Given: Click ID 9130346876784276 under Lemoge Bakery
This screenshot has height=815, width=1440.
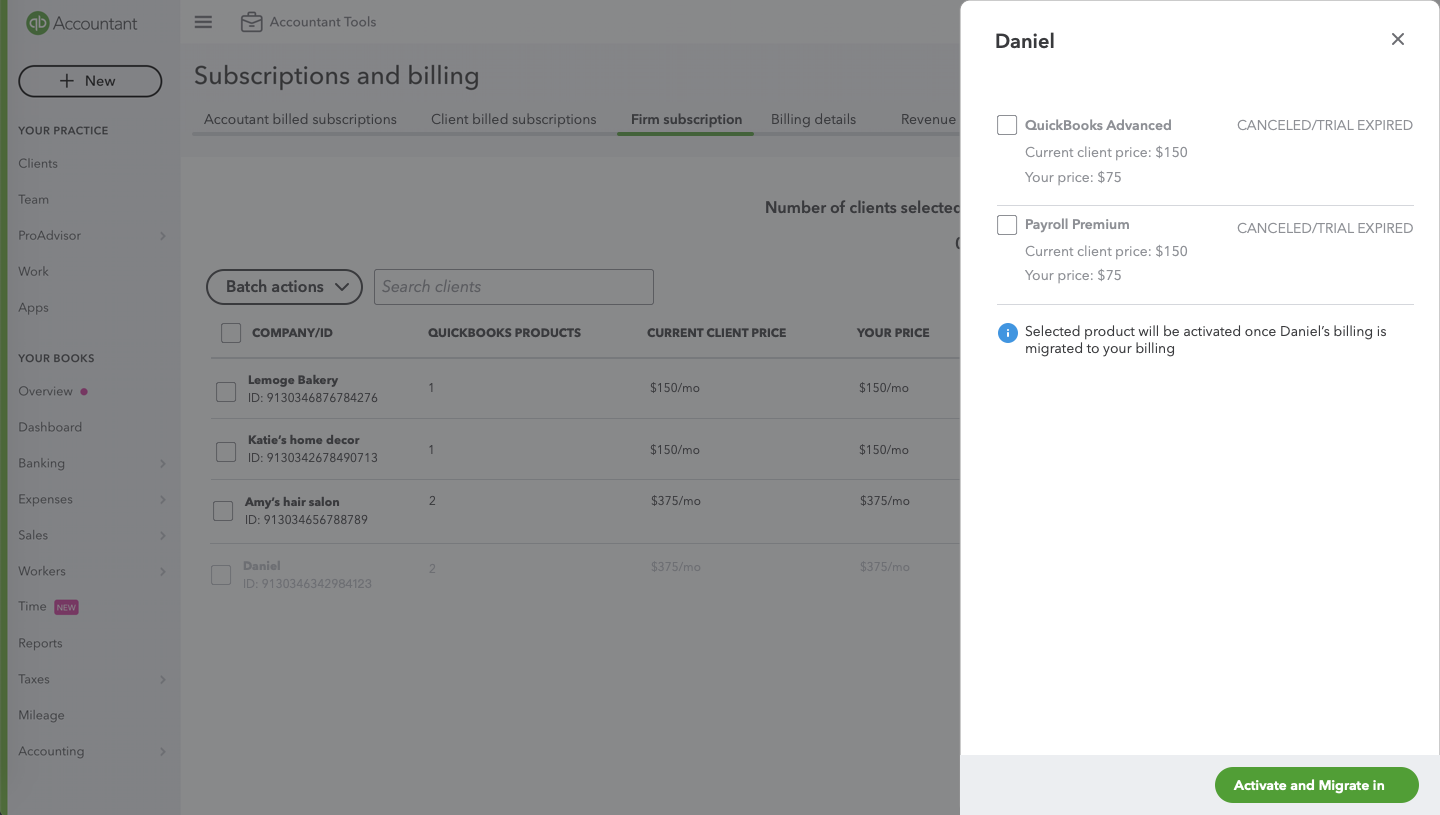Looking at the screenshot, I should tap(313, 398).
